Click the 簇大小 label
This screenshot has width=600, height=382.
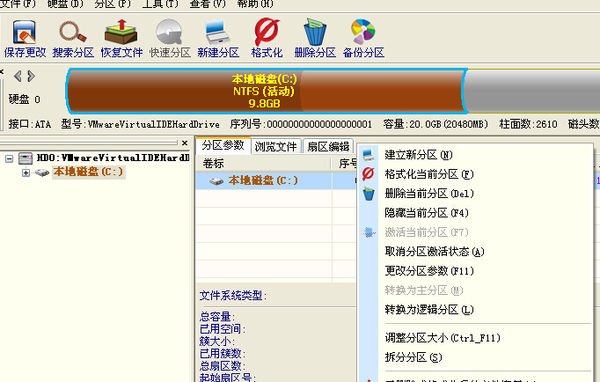[x=217, y=341]
